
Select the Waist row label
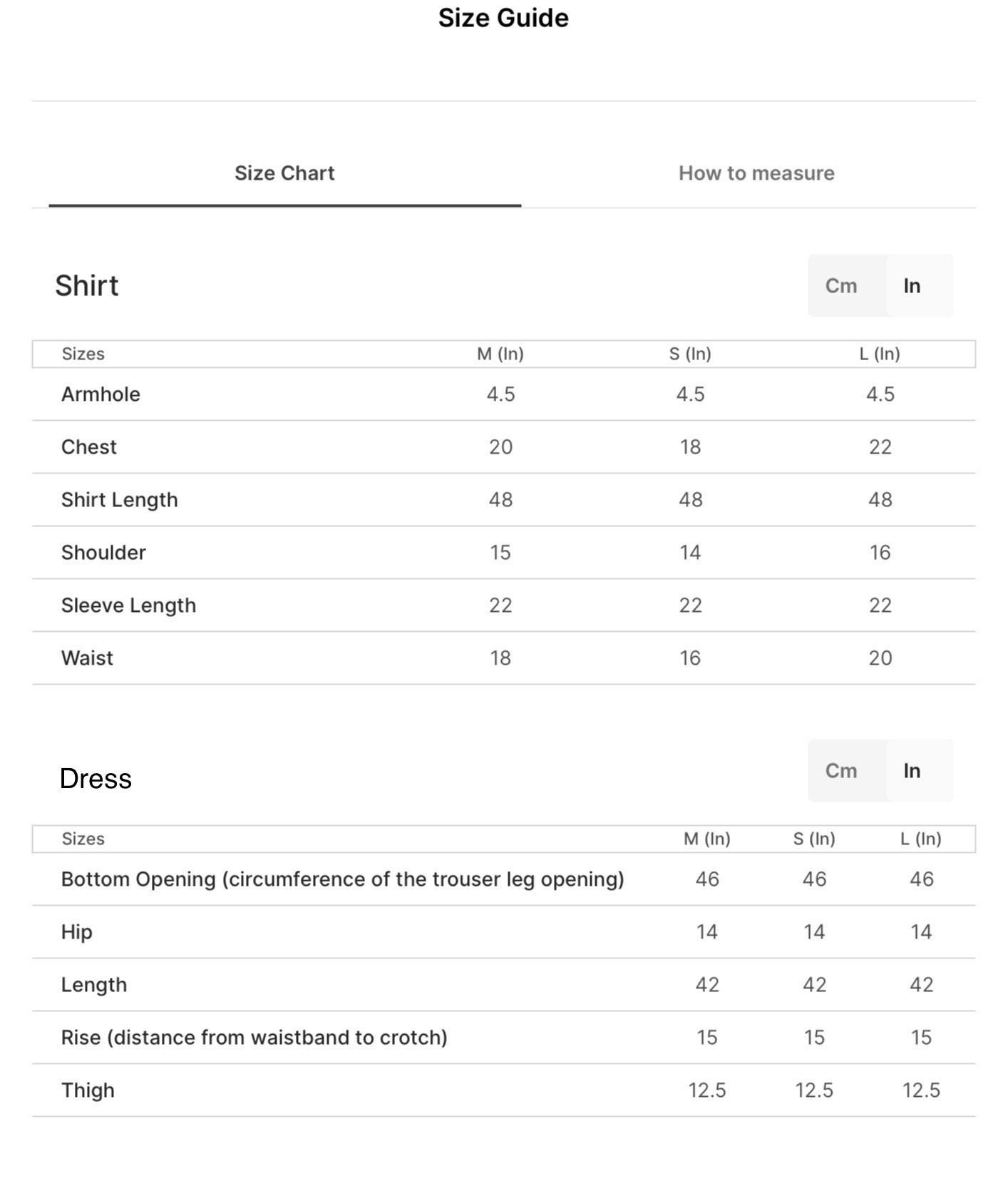click(87, 658)
